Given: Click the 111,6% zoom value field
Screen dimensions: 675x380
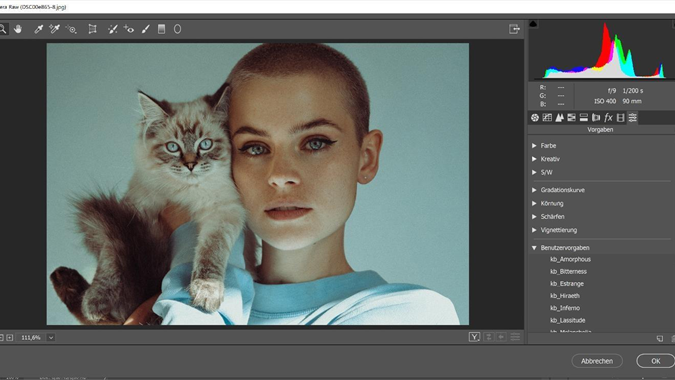Looking at the screenshot, I should coord(31,338).
